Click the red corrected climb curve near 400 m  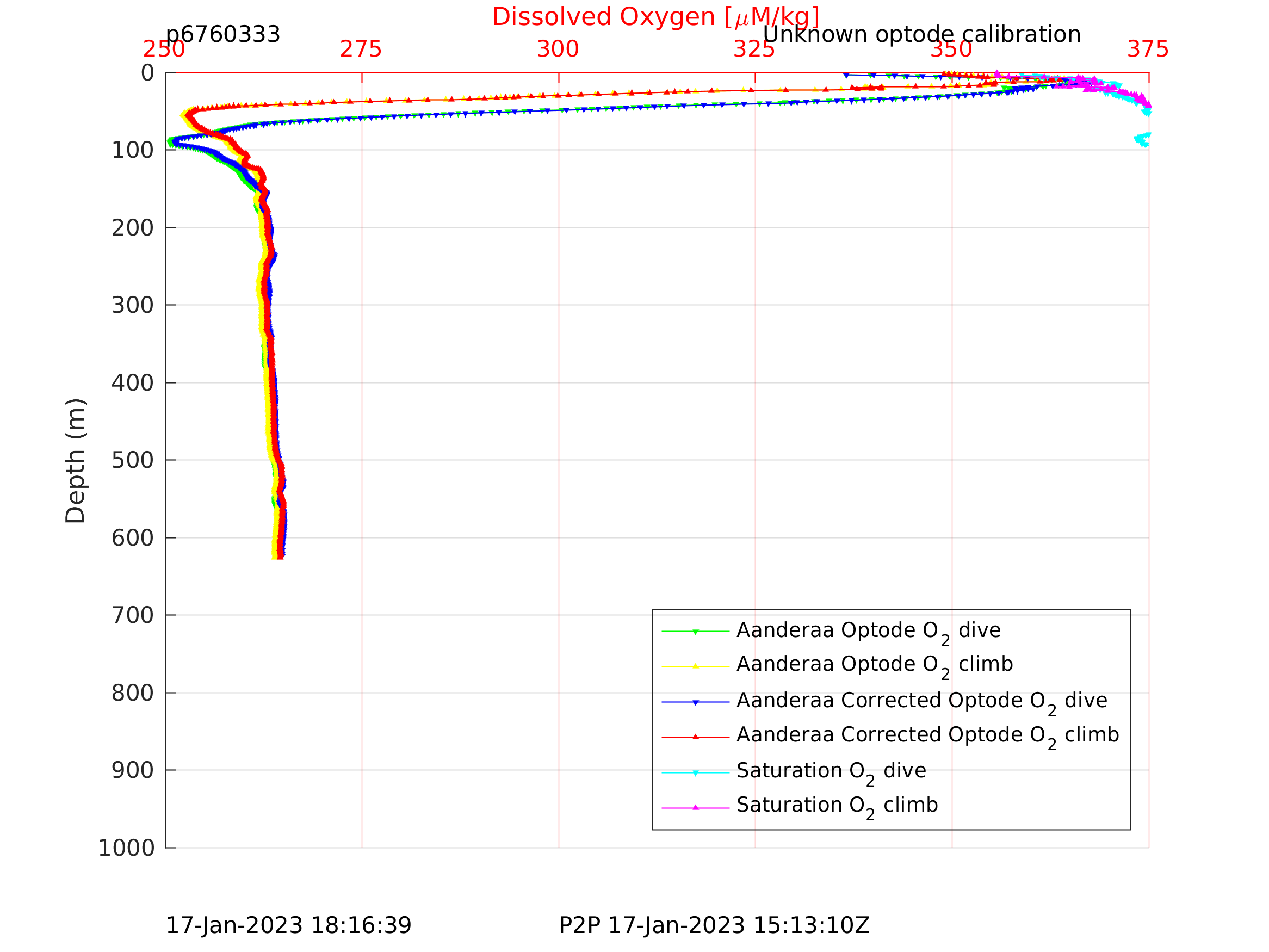click(273, 383)
